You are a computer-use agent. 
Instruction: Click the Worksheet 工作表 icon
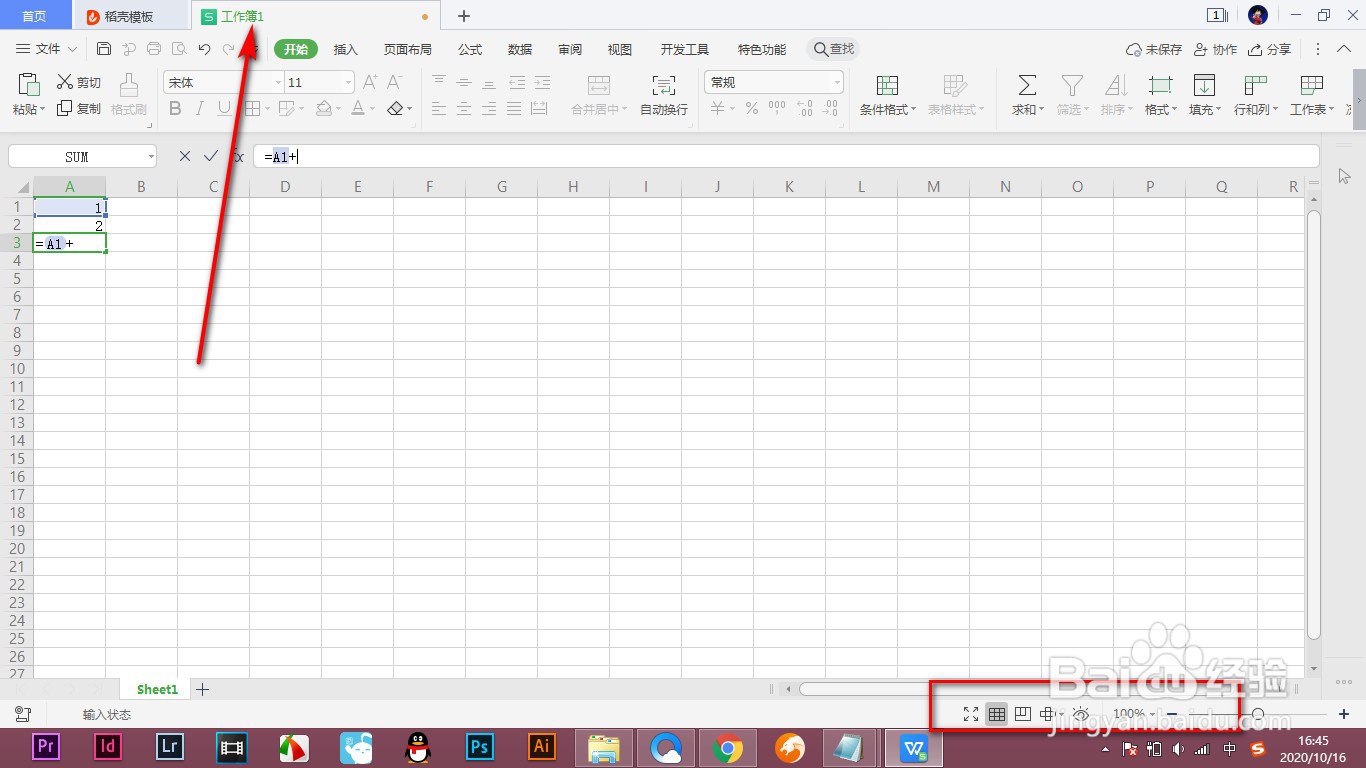coord(1311,85)
